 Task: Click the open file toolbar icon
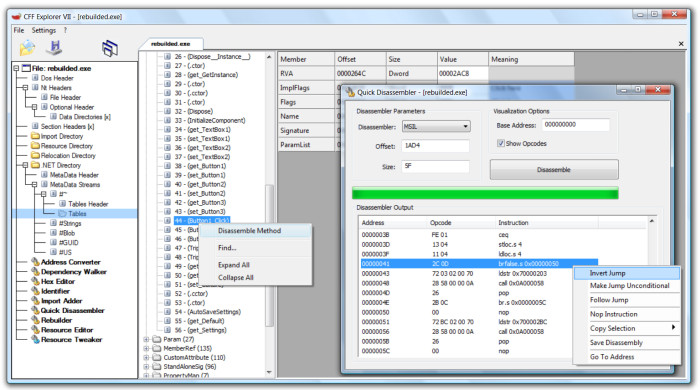pyautogui.click(x=27, y=48)
